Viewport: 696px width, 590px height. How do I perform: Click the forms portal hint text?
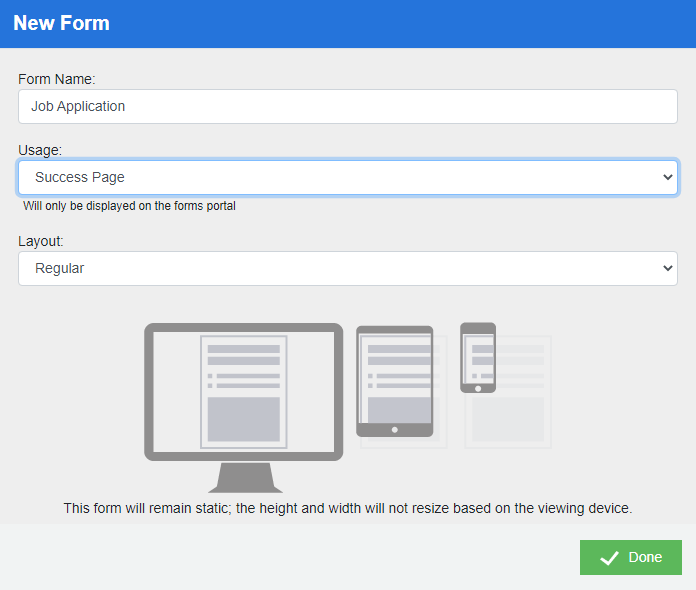tap(129, 206)
